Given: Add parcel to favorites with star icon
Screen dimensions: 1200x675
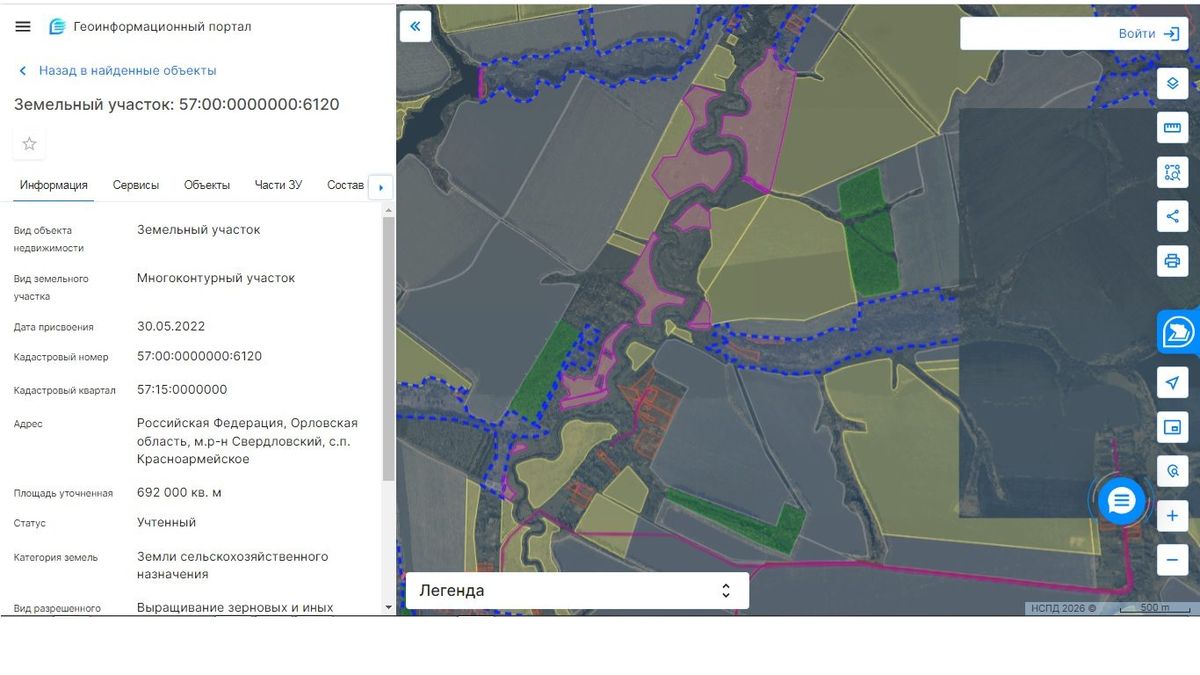Looking at the screenshot, I should pyautogui.click(x=29, y=143).
